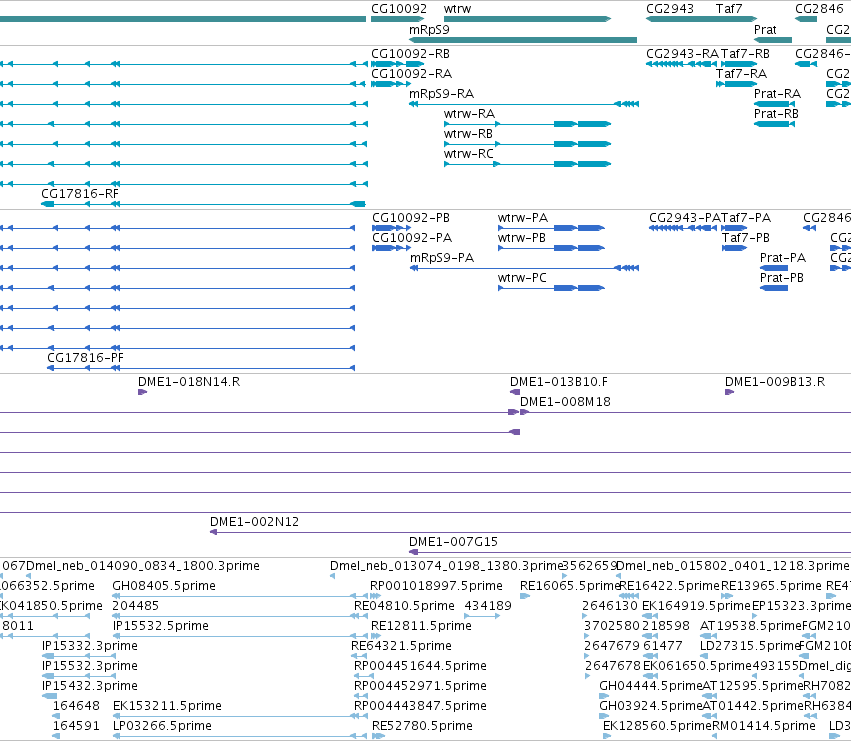Screen dimensions: 851x741
Task: Click the Taf7-PA protein label
Action: (x=746, y=218)
